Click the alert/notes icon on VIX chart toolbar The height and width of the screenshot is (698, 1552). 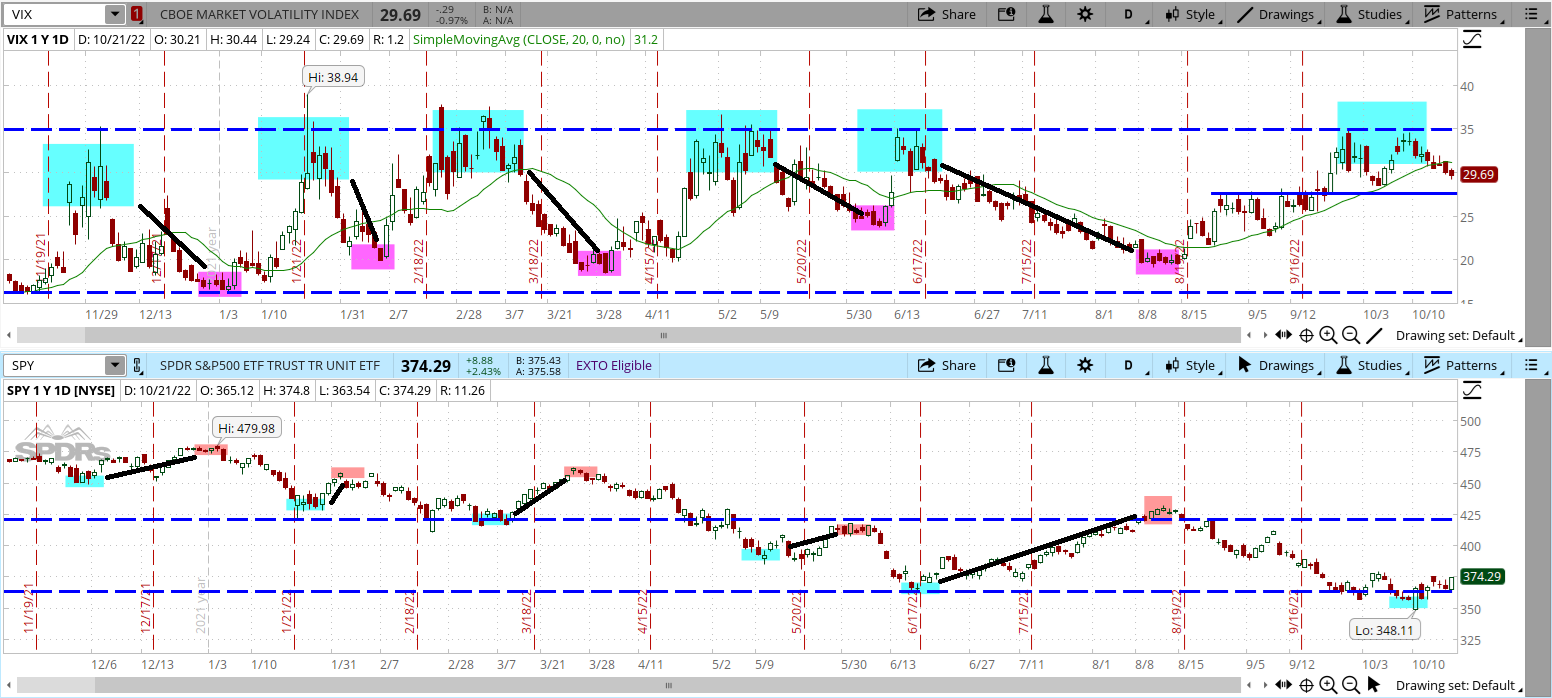pos(1007,14)
